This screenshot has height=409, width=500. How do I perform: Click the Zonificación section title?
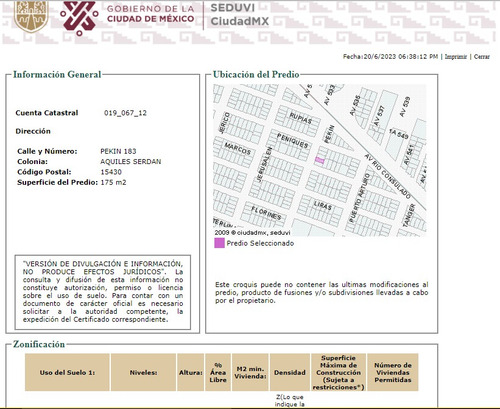tap(39, 344)
